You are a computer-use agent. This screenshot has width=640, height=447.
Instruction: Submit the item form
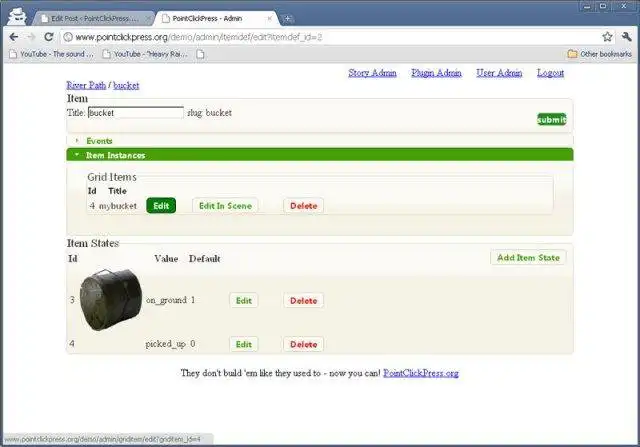[551, 119]
